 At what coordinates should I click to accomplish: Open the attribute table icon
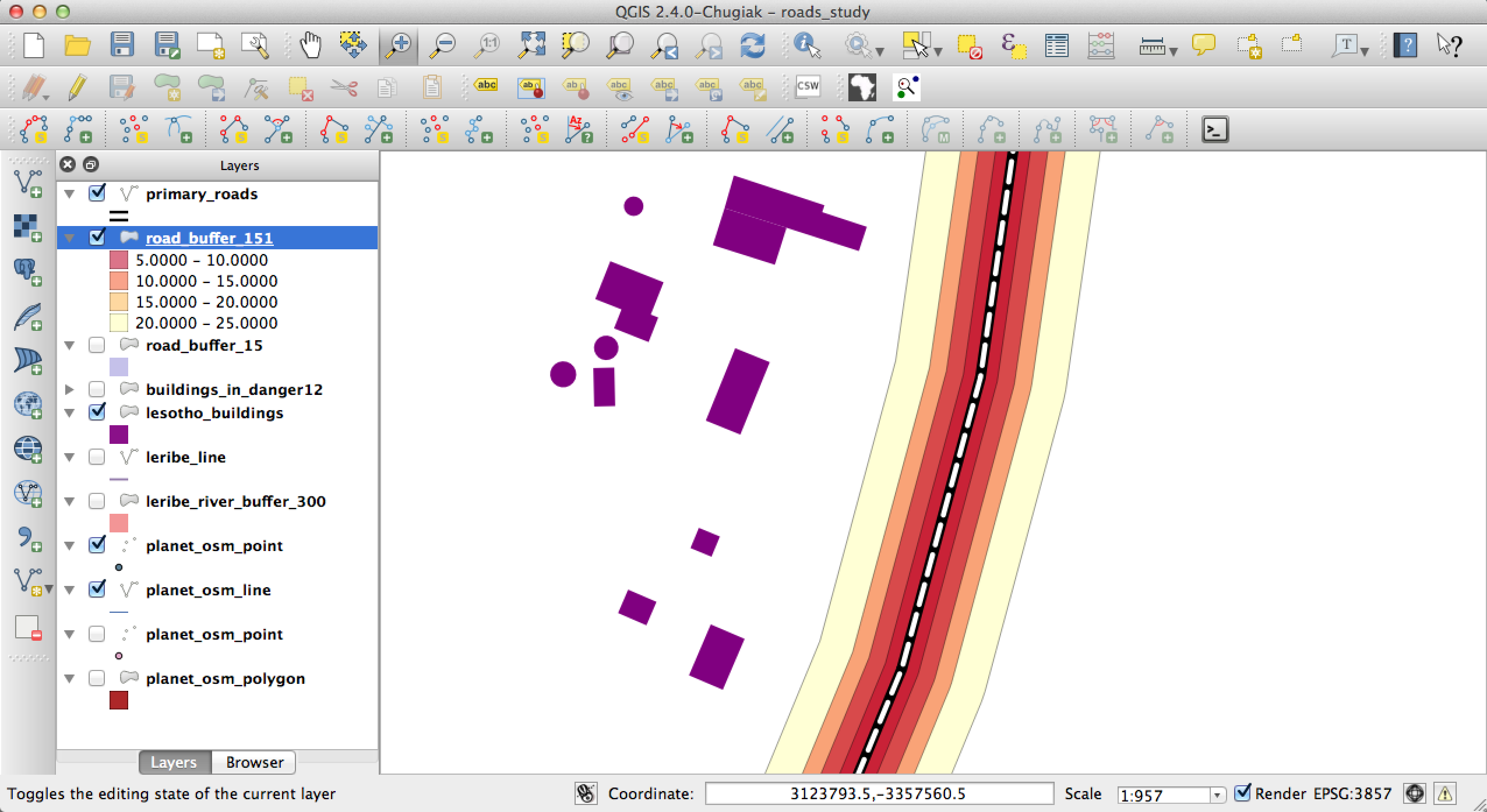[1056, 45]
